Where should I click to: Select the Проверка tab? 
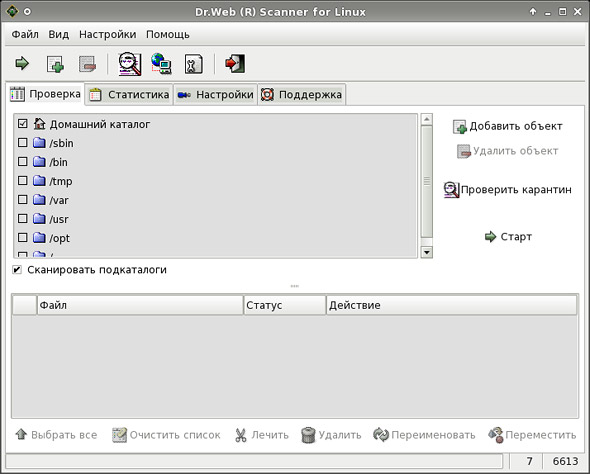click(46, 94)
